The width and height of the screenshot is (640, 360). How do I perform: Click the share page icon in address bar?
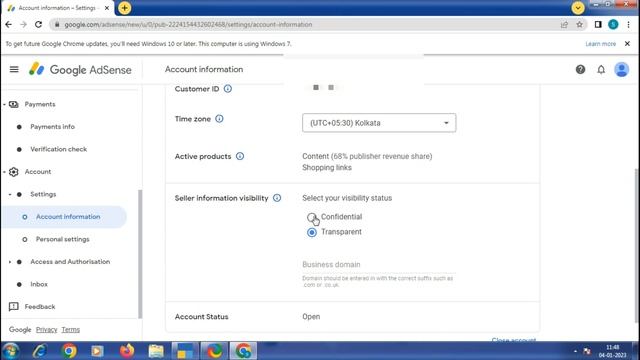pos(564,24)
